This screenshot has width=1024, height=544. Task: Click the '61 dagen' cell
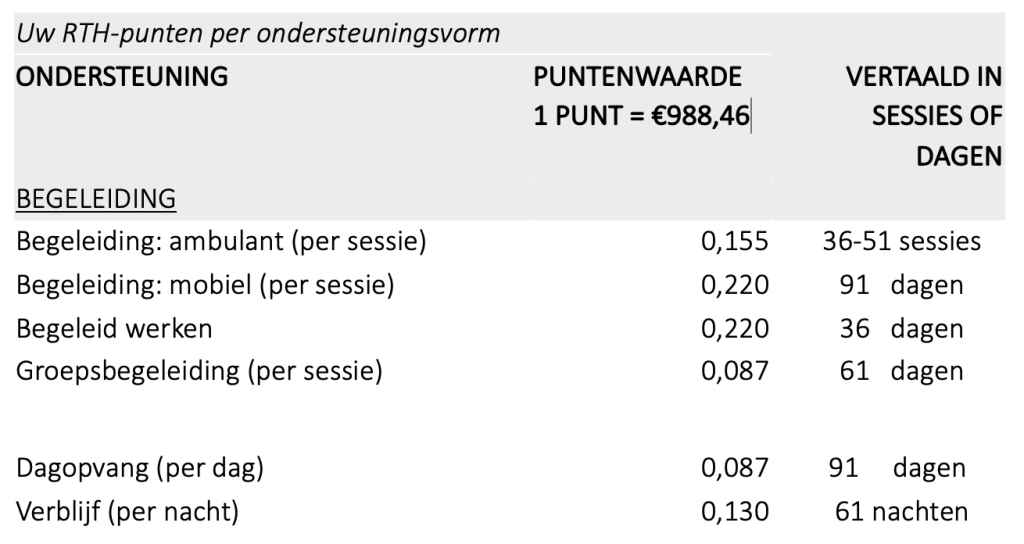[901, 371]
